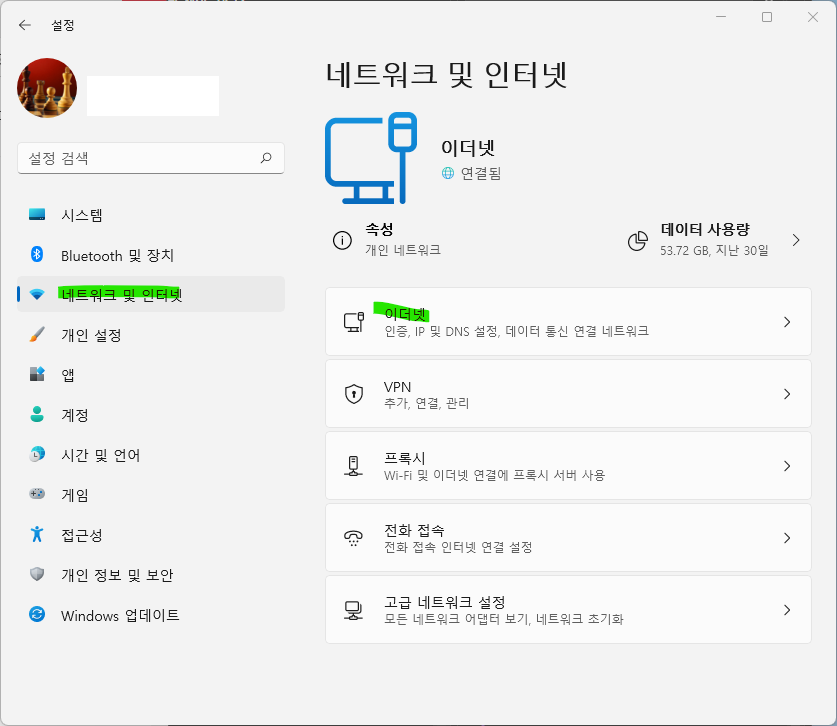Select the Bluetooth icon in sidebar
The image size is (837, 726).
coord(37,255)
